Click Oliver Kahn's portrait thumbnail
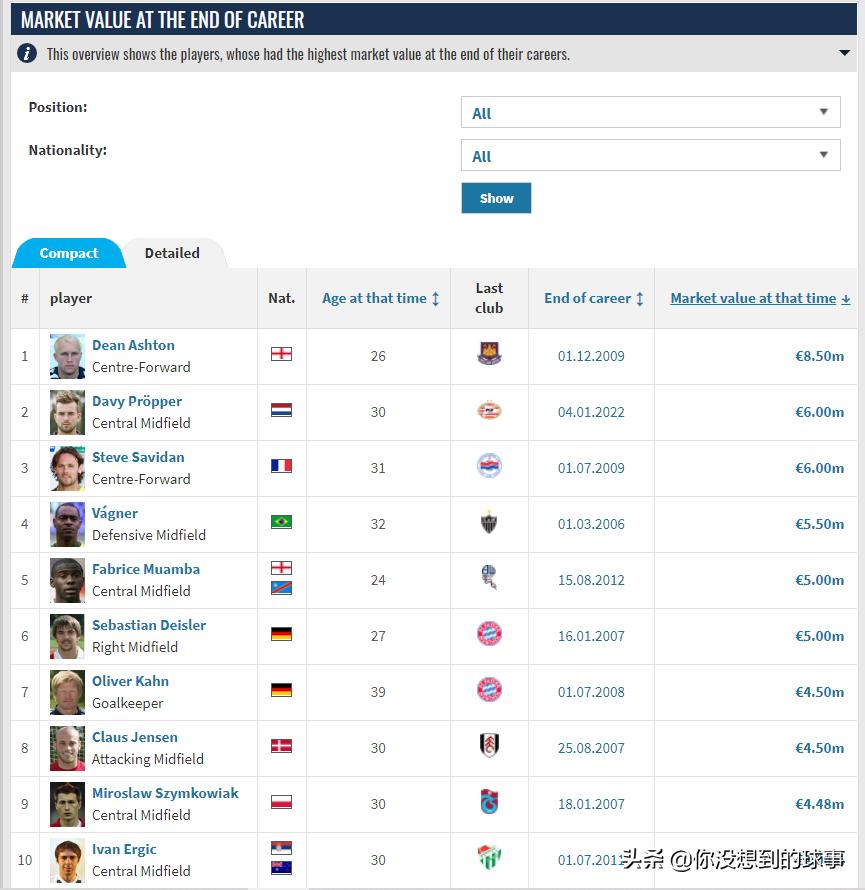 [x=67, y=692]
